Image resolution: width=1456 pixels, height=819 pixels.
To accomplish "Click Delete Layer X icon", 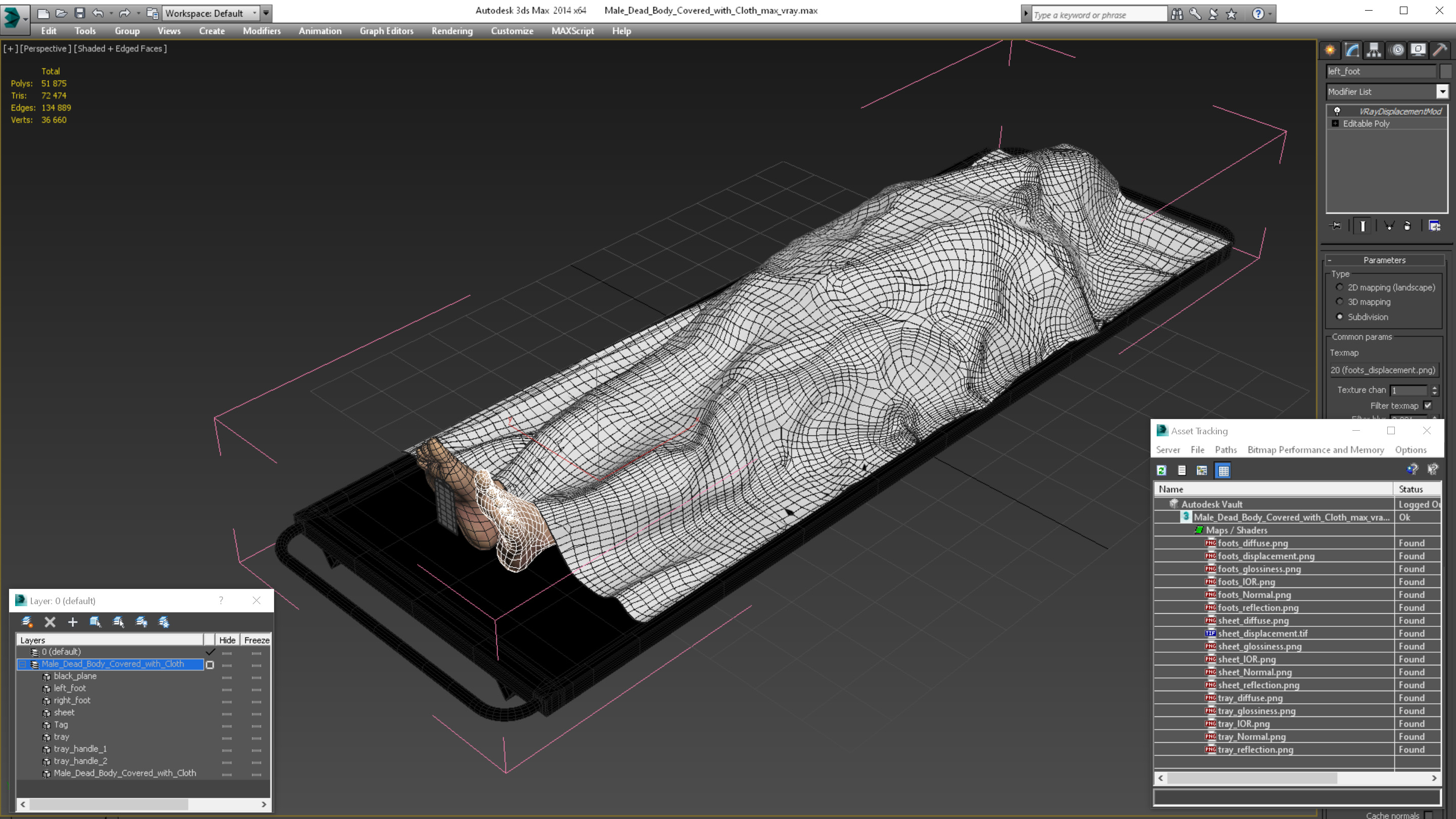I will click(51, 622).
